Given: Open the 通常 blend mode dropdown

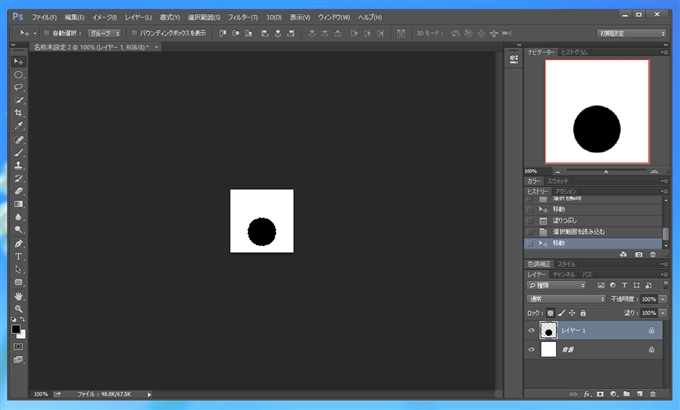Looking at the screenshot, I should point(566,299).
